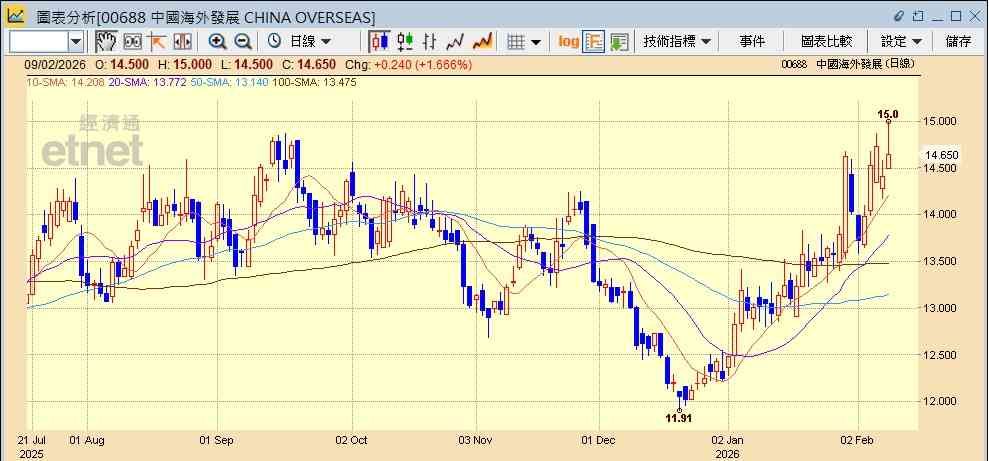Switch to red-blue candlestick chart style
Viewport: 989px width, 461px height.
(x=379, y=42)
